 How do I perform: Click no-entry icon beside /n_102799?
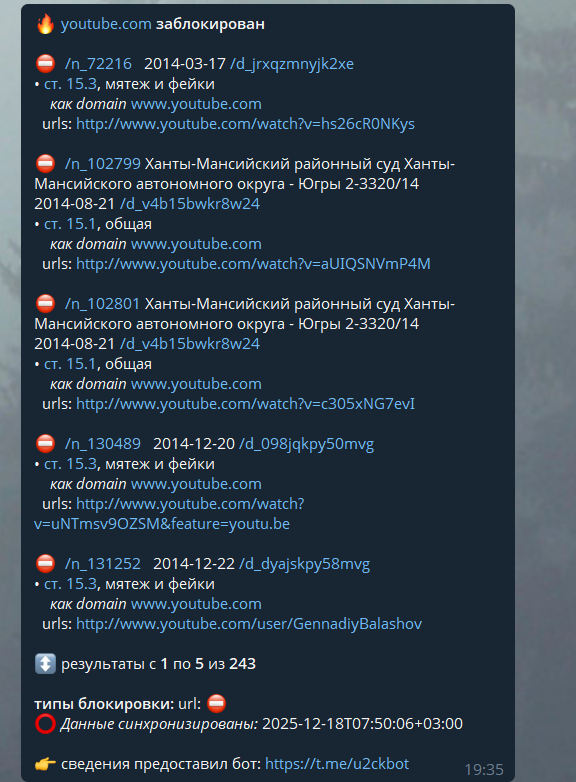click(45, 164)
